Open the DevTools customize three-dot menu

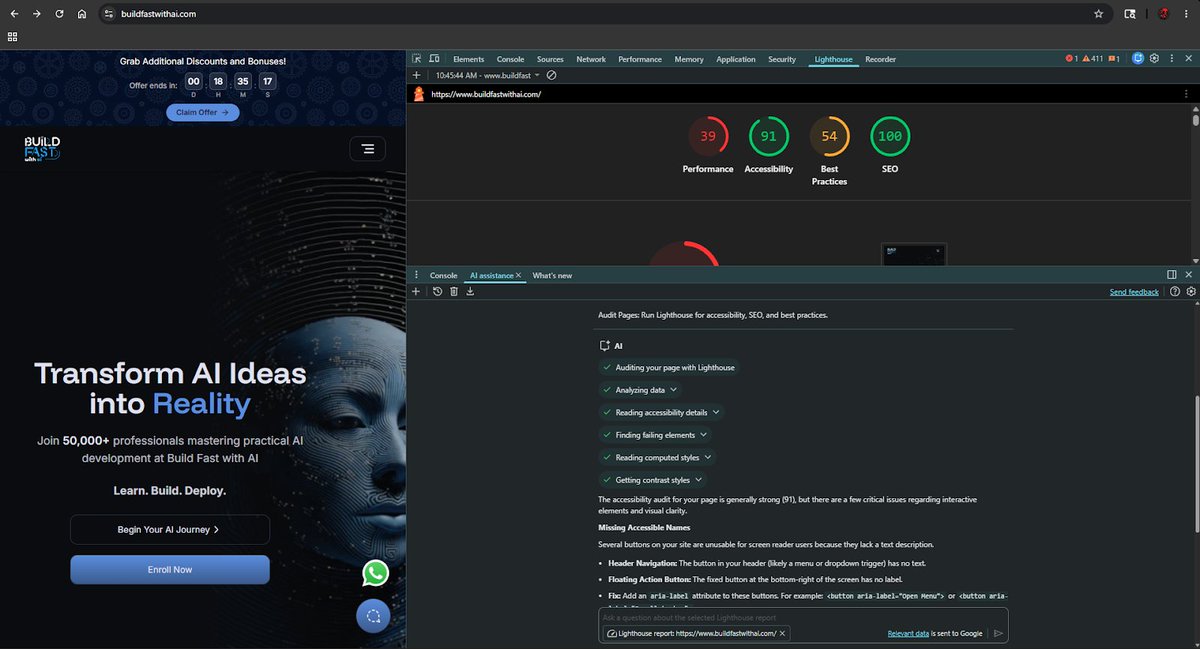[1171, 59]
